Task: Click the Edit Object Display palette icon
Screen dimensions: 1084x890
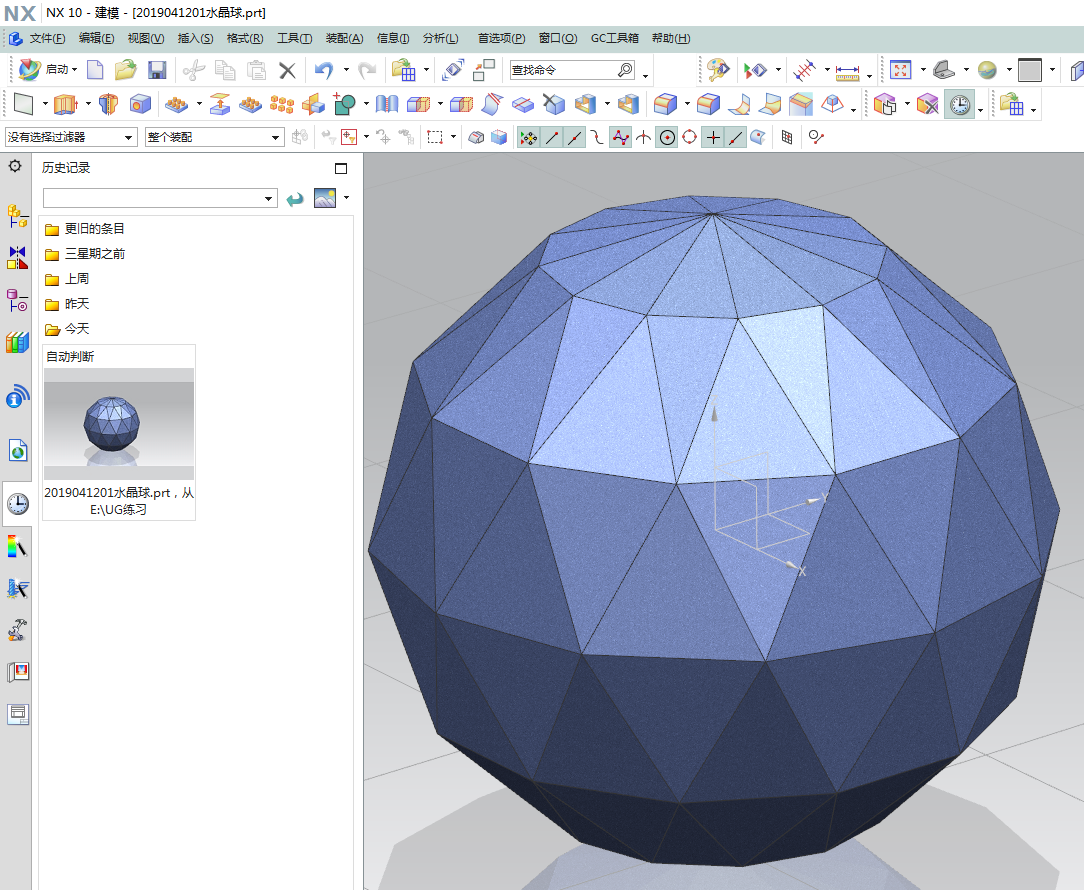Action: (x=718, y=69)
